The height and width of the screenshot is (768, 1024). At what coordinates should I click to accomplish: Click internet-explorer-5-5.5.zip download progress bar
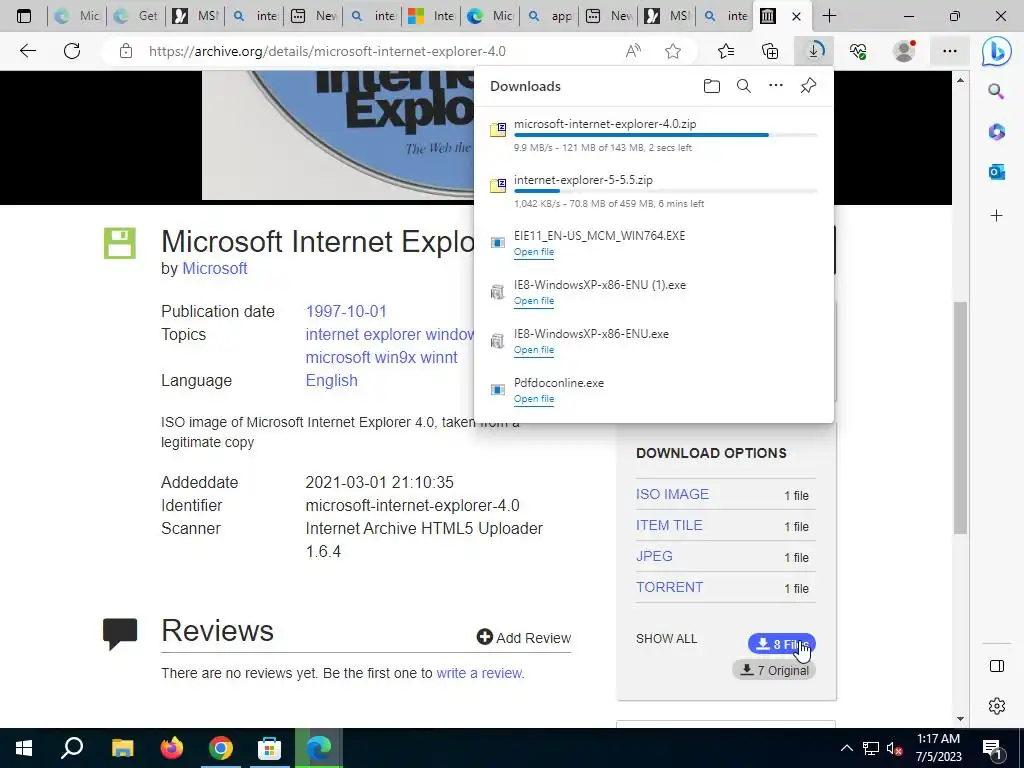pyautogui.click(x=665, y=191)
